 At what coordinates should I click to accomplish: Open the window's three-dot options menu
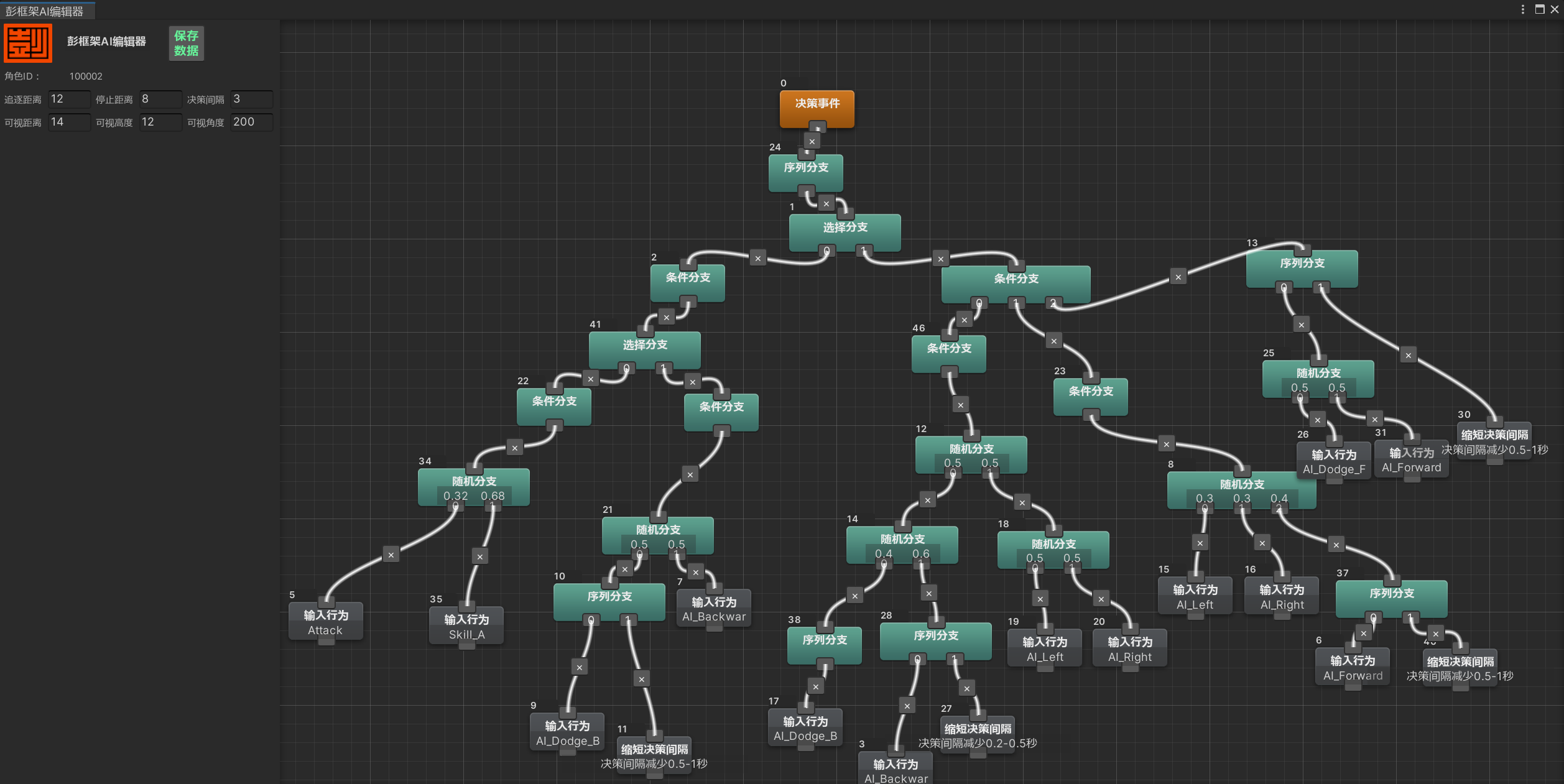[1522, 9]
